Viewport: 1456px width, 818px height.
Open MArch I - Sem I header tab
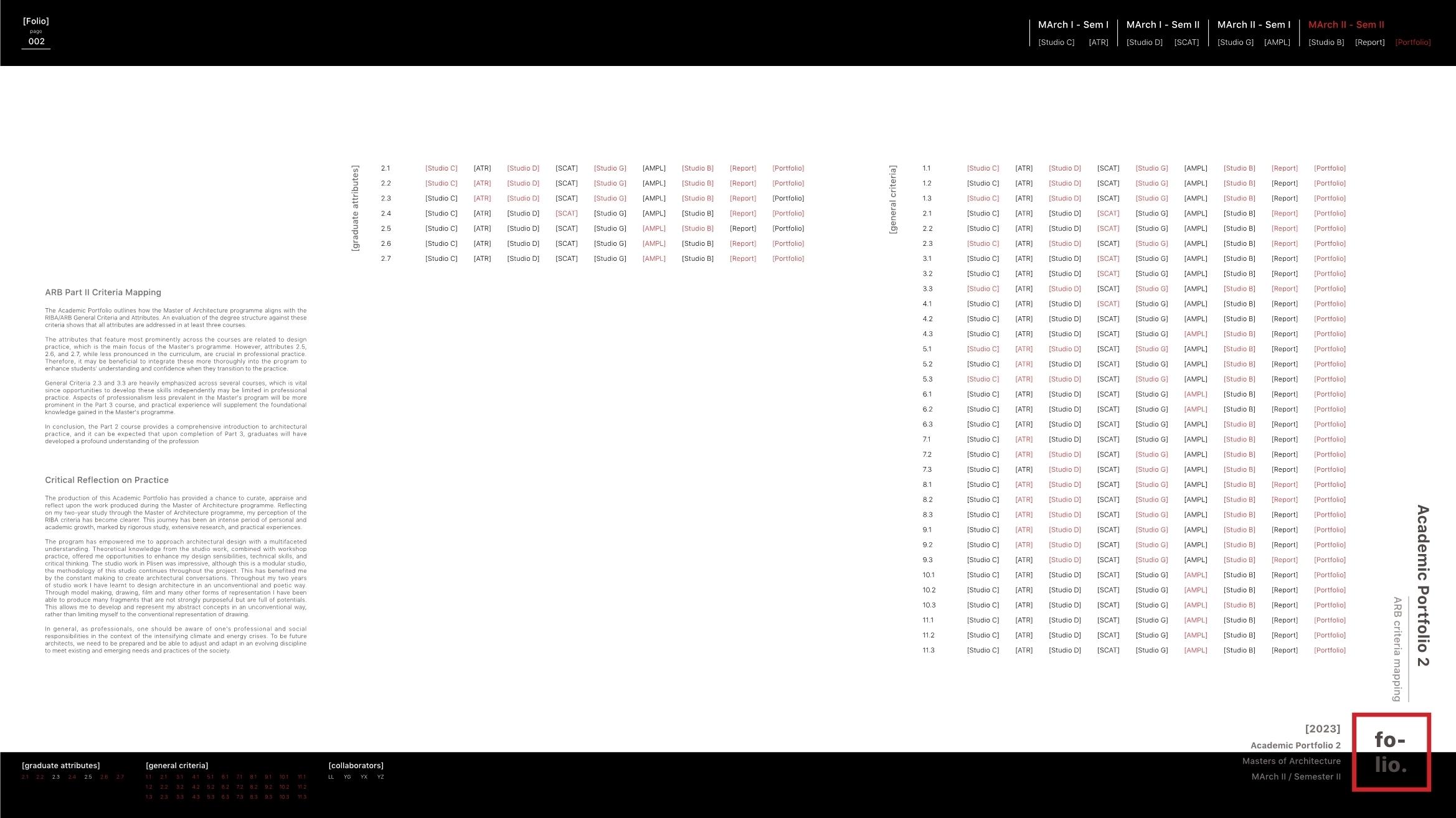tap(1073, 25)
